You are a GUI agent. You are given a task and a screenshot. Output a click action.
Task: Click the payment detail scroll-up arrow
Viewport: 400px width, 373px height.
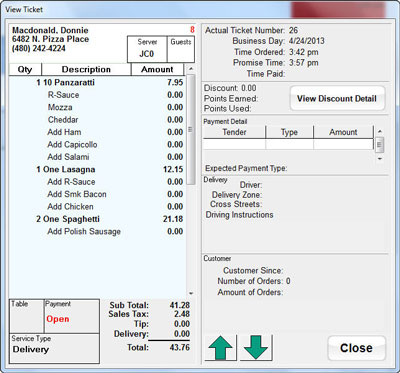point(380,131)
